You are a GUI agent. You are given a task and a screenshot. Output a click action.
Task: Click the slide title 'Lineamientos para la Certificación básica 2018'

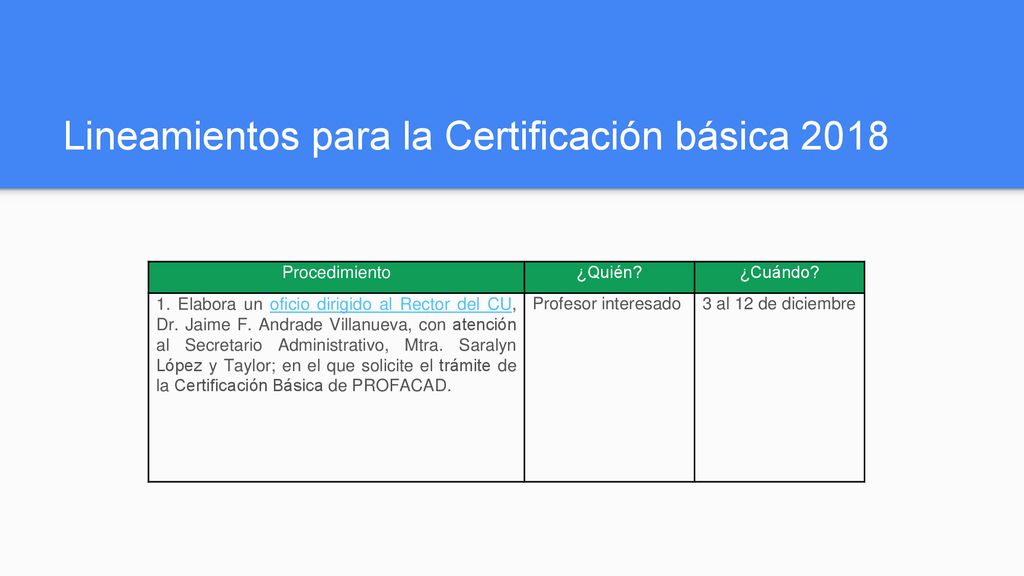click(x=475, y=136)
